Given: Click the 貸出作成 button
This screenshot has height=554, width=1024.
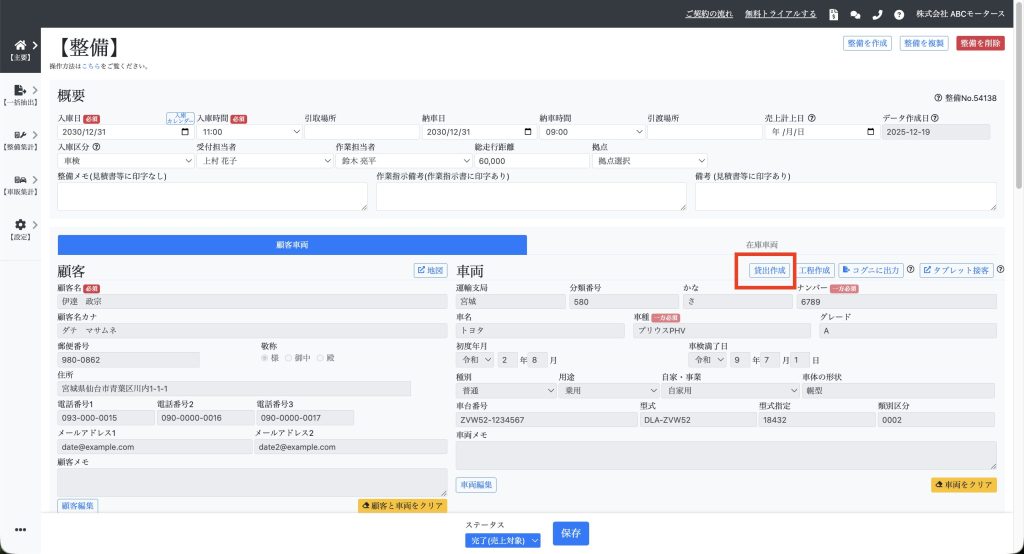Looking at the screenshot, I should point(769,270).
